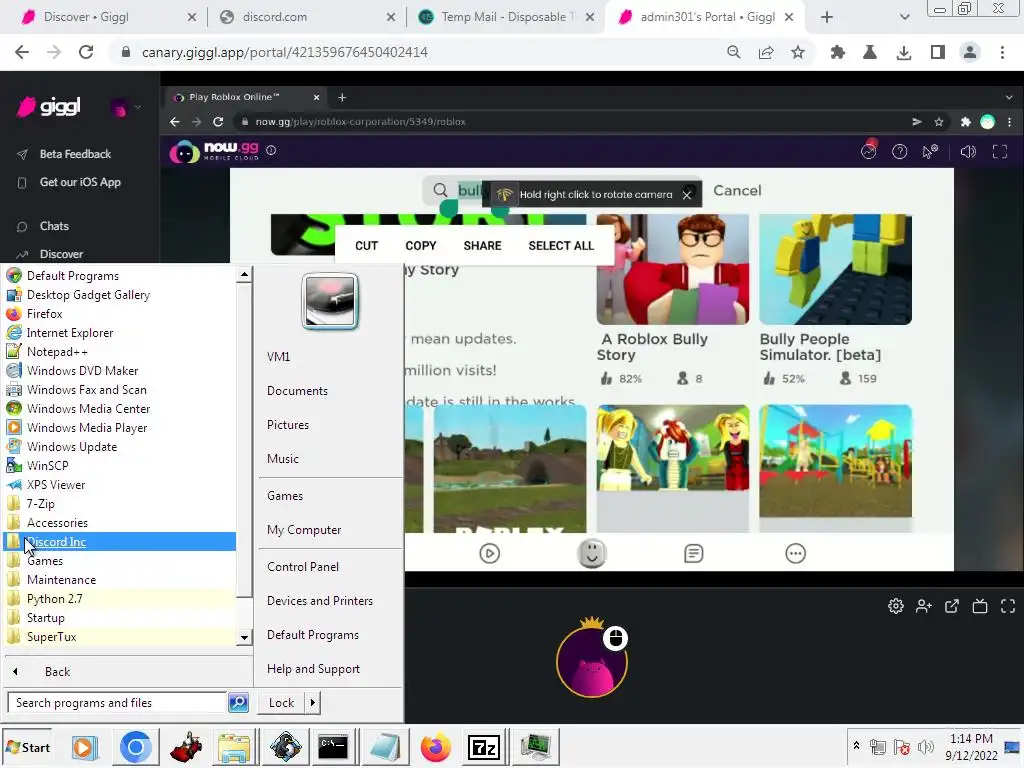Image resolution: width=1024 pixels, height=768 pixels.
Task: Expand the Games folder in Start menu
Action: coord(120,560)
